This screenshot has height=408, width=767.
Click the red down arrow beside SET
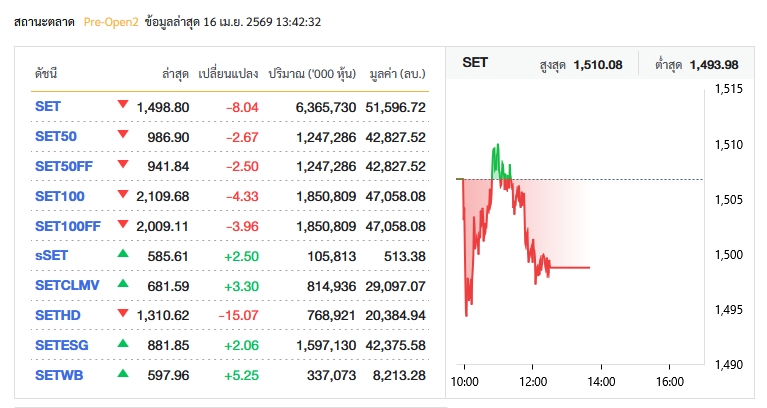click(x=123, y=106)
